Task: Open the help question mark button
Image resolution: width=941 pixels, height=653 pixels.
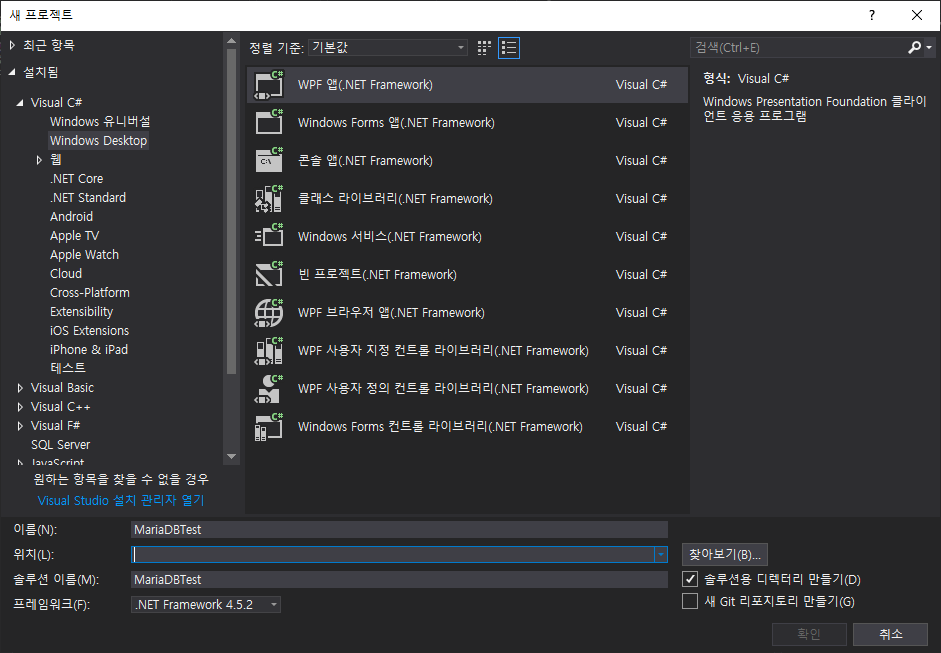Action: [872, 15]
